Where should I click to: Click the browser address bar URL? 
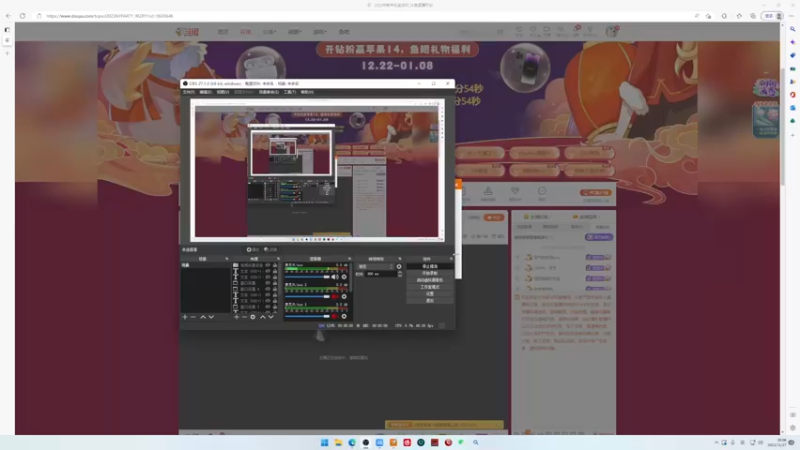click(x=110, y=16)
